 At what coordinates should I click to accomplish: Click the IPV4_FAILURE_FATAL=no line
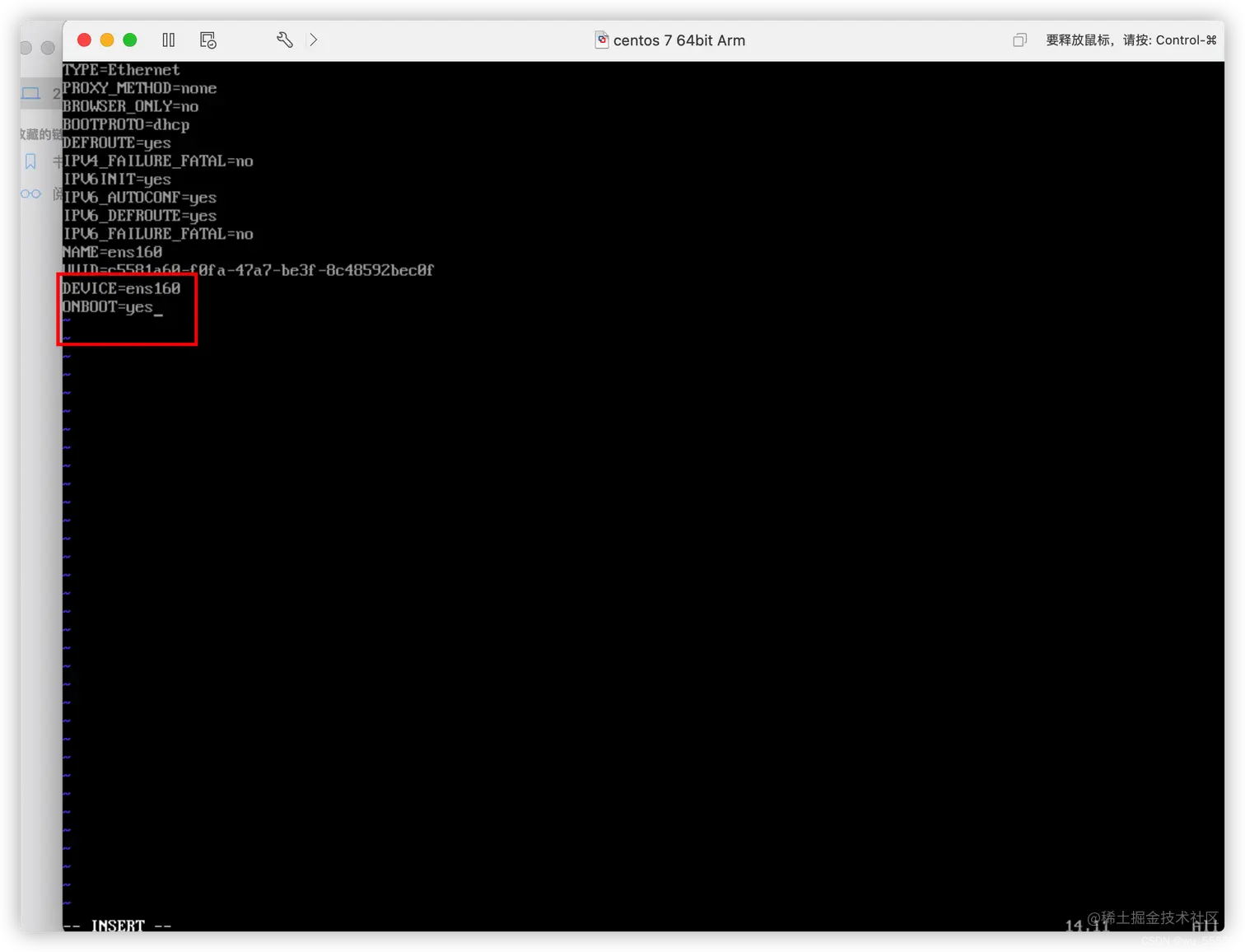point(158,161)
